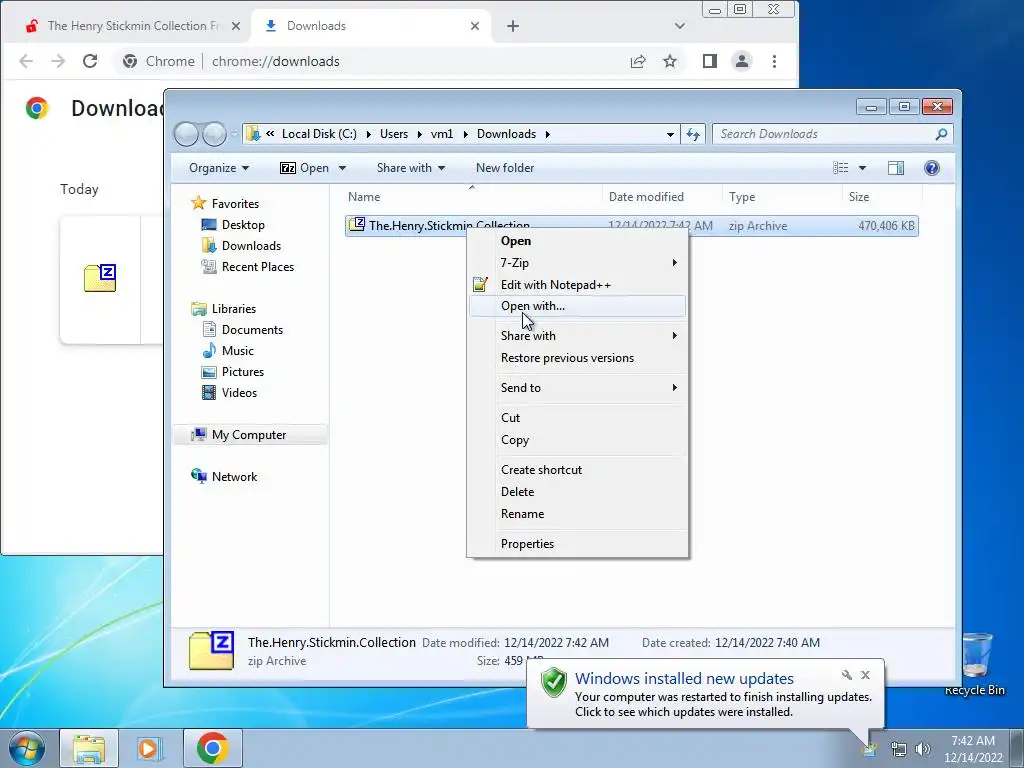Select Libraries in navigation pane
Screen dimensions: 1024x768
[x=223, y=309]
